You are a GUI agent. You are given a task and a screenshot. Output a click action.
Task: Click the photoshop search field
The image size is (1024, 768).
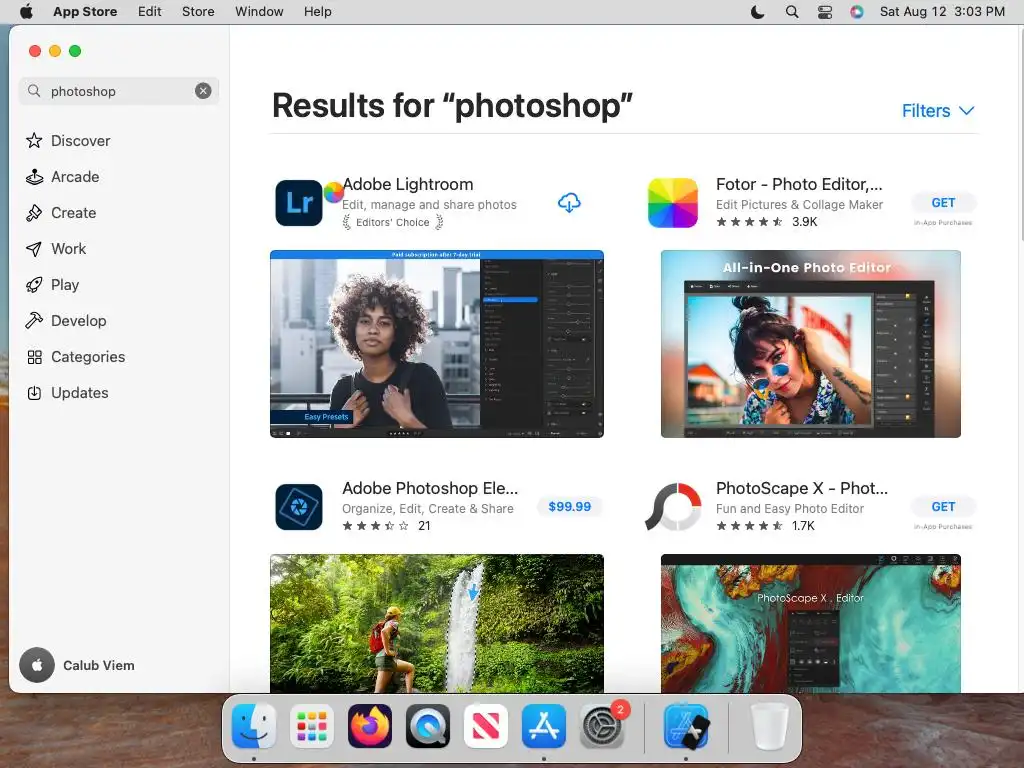click(118, 91)
